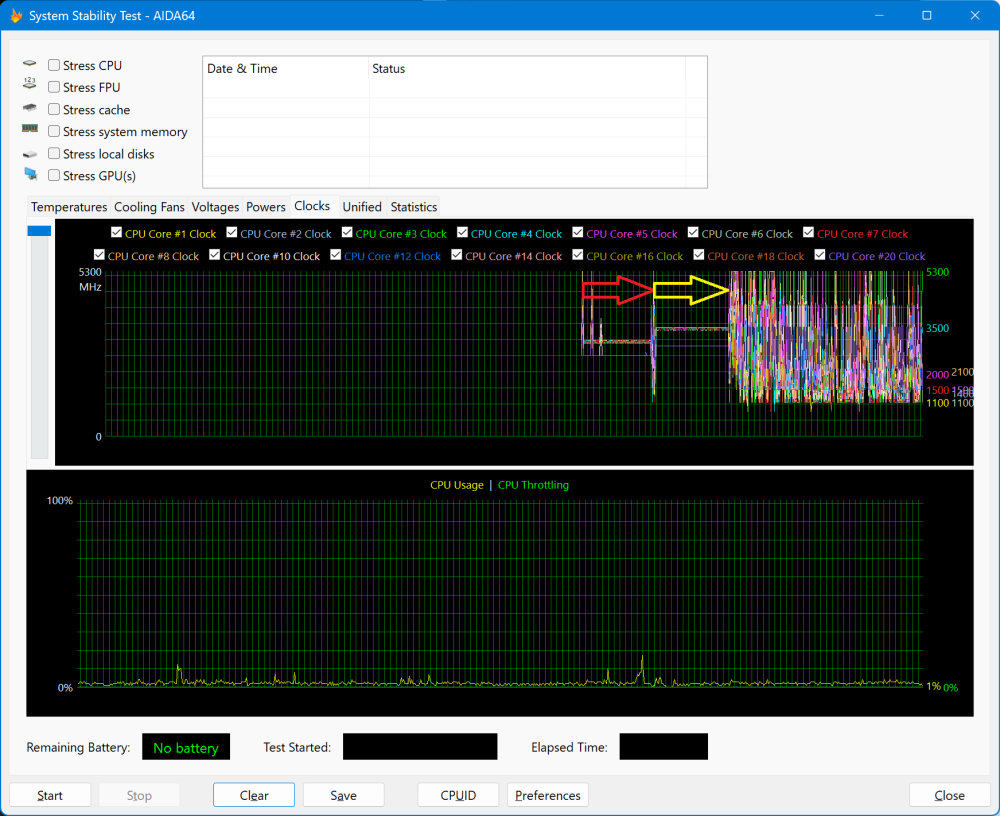Uncheck CPU Core #10 Clock
The image size is (1000, 816).
tap(215, 255)
